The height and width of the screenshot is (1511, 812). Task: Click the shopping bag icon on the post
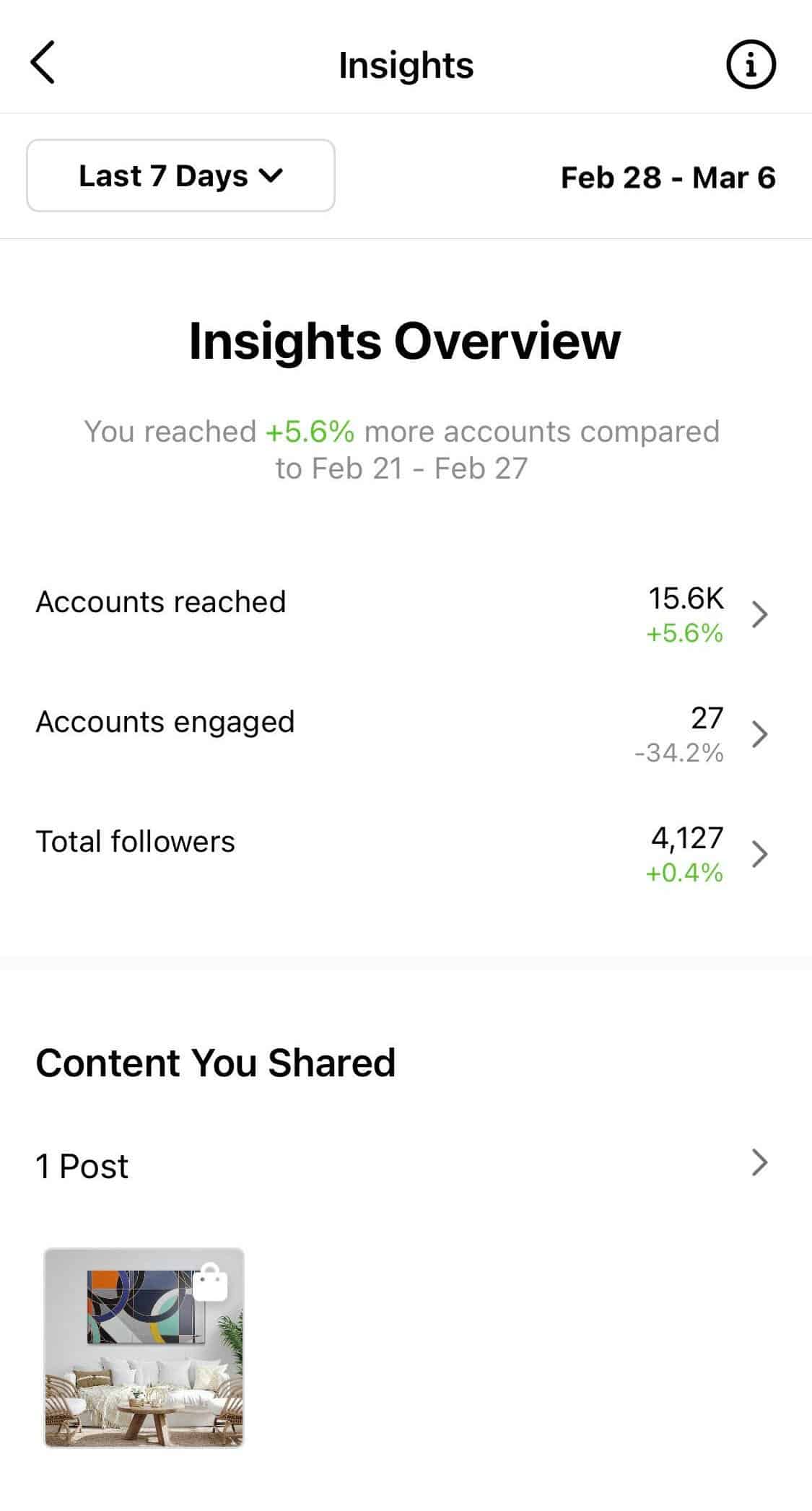click(210, 1284)
